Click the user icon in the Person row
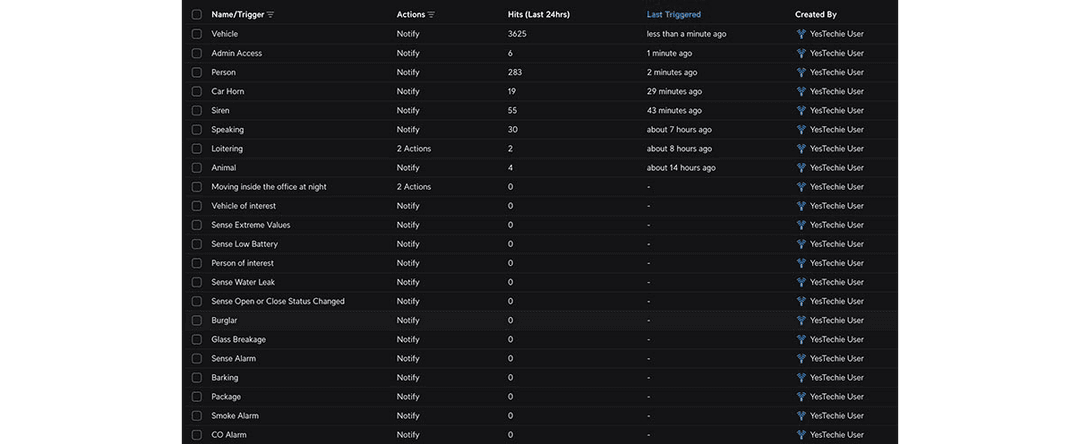Viewport: 1080px width, 444px height. [x=801, y=72]
